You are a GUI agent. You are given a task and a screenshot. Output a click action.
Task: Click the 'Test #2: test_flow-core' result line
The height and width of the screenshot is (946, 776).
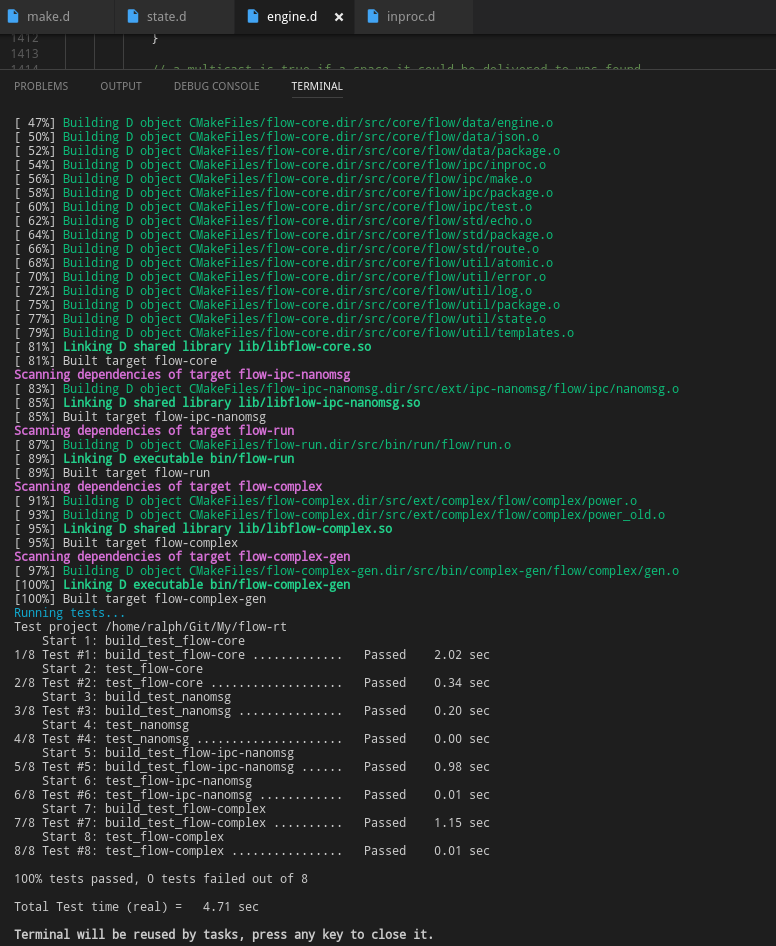[252, 683]
